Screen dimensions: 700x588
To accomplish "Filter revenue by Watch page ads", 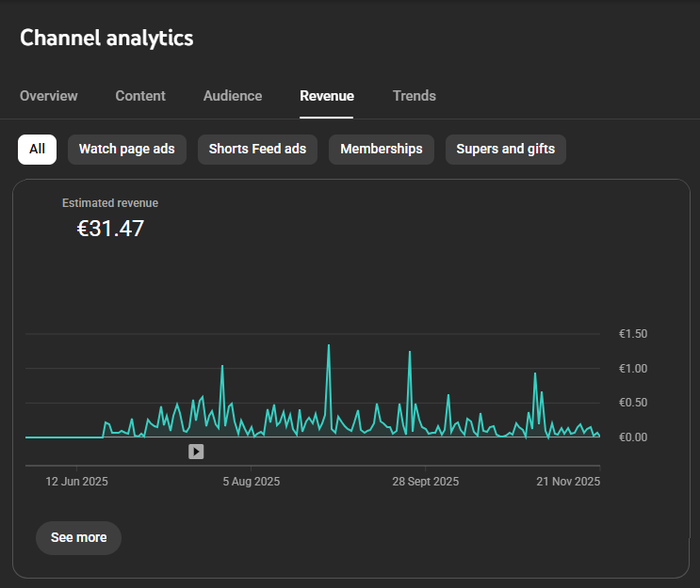I will point(127,149).
